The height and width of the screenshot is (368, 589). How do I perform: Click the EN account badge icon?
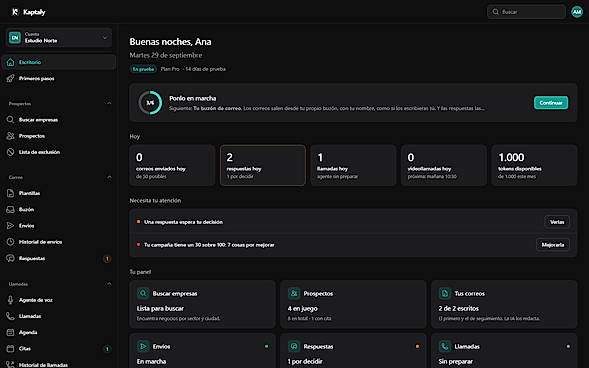(x=15, y=38)
